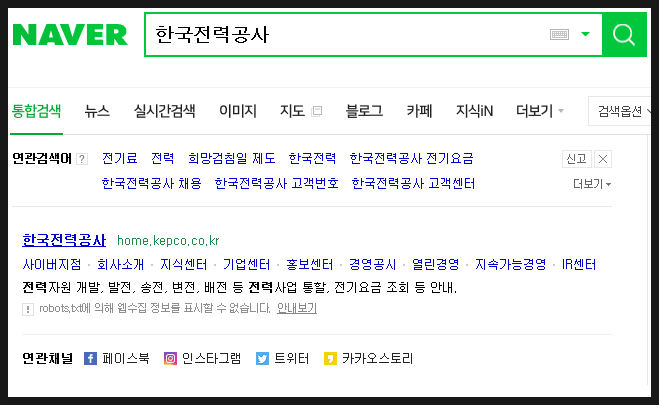Switch to the 블로그 tab
Image resolution: width=659 pixels, height=405 pixels.
(364, 111)
